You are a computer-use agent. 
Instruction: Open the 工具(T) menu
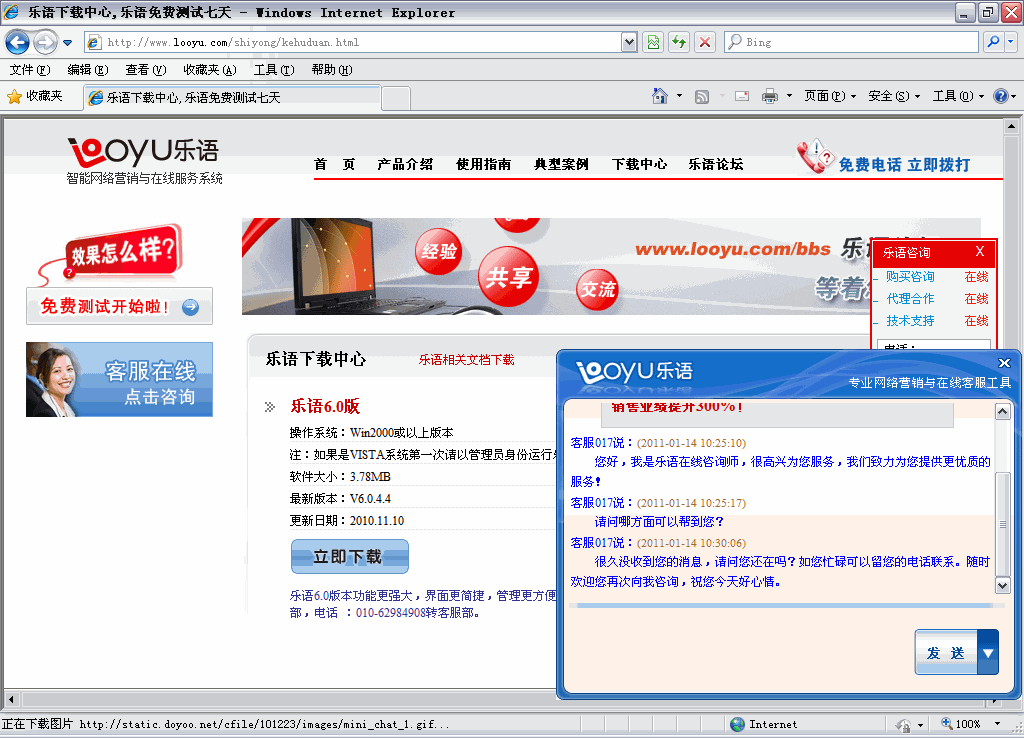click(274, 70)
